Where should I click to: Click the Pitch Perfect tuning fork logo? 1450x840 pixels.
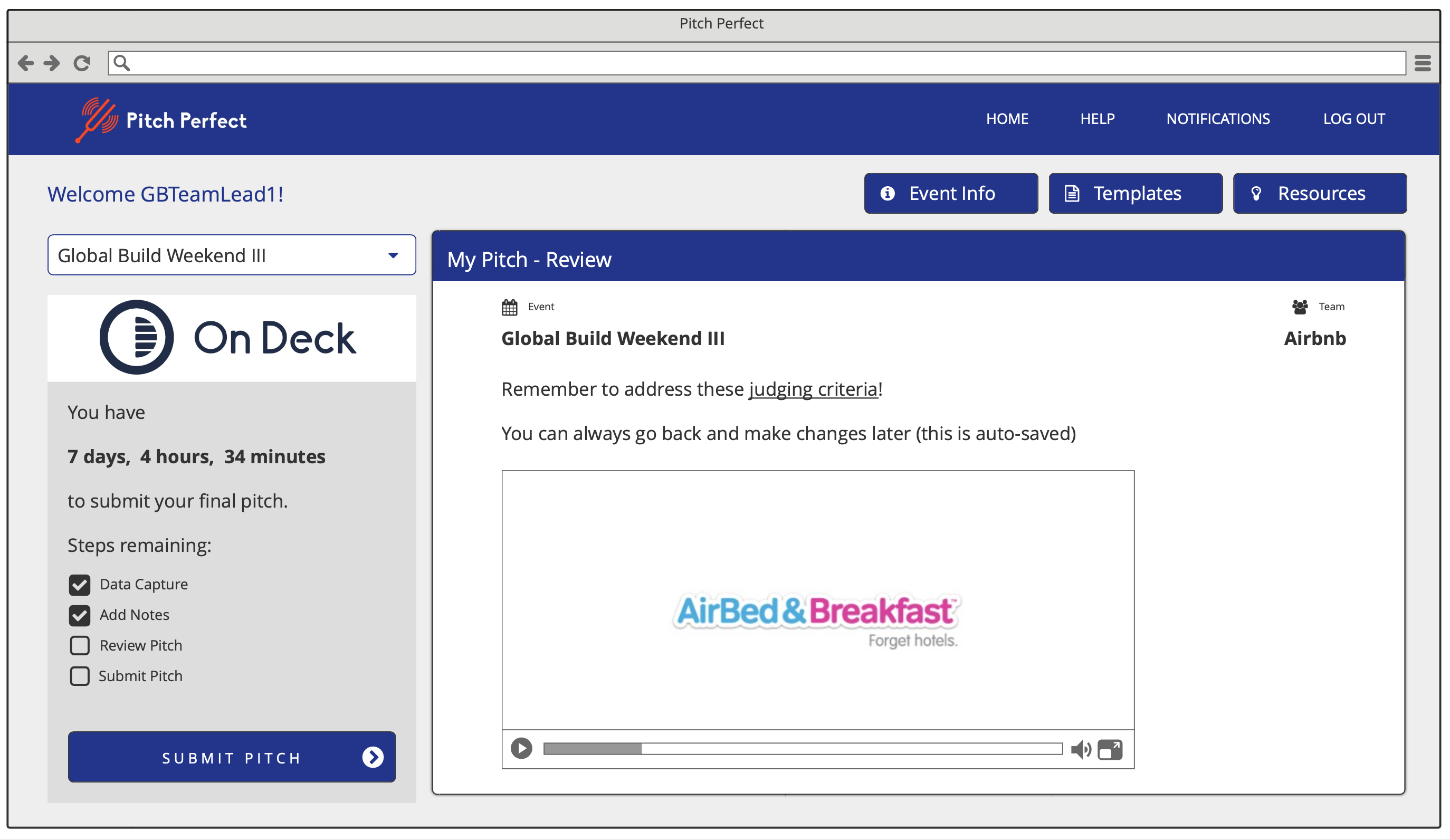[96, 119]
